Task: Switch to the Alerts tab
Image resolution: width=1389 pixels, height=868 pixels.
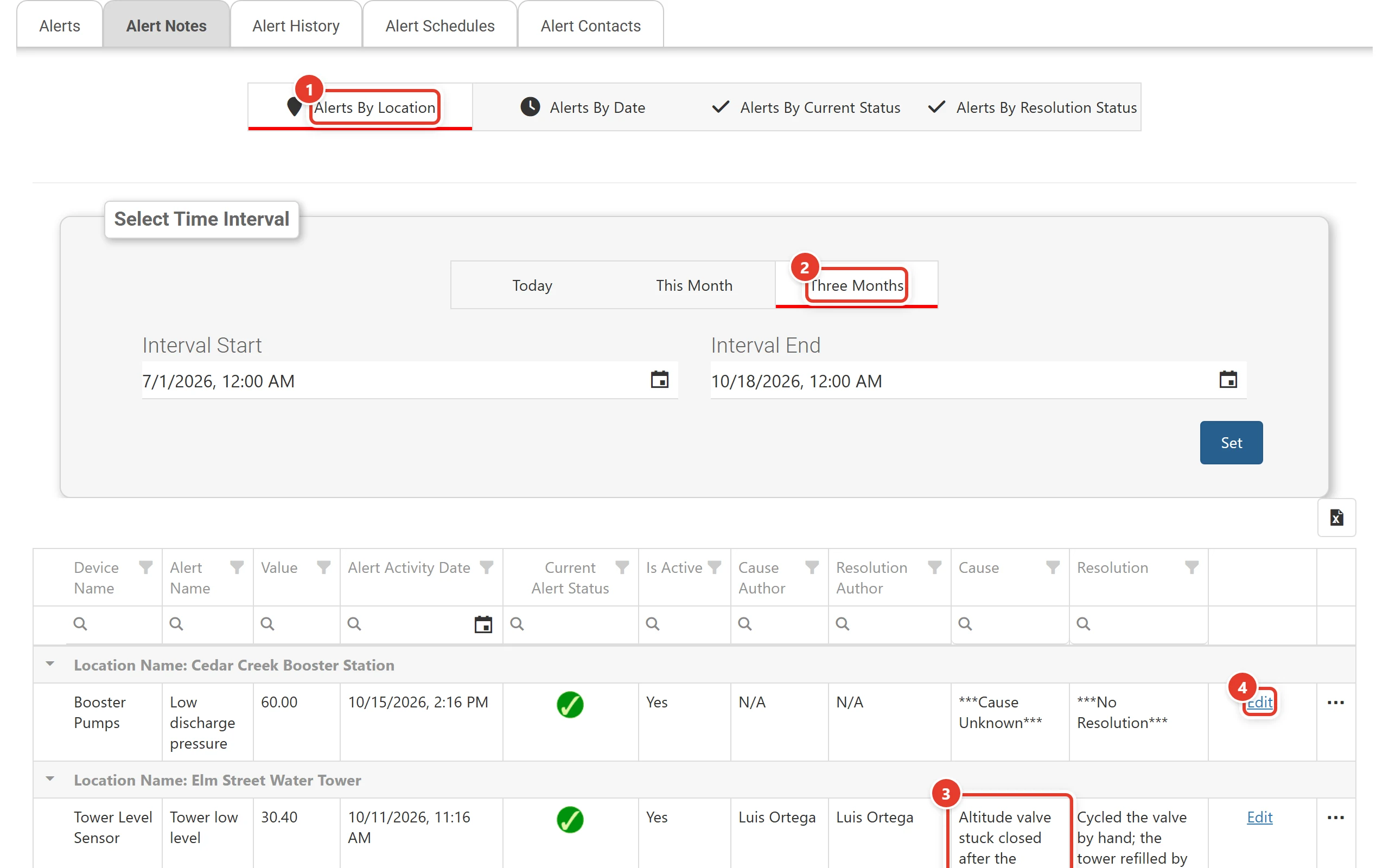Action: pos(60,26)
